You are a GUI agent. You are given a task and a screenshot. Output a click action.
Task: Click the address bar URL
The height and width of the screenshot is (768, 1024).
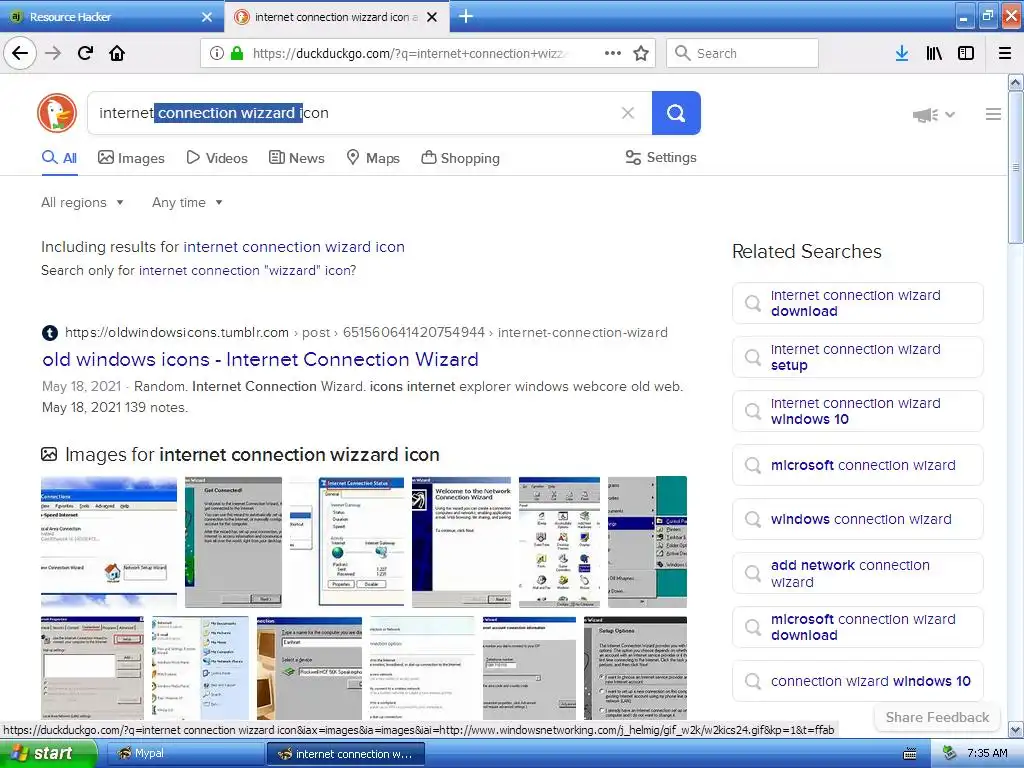point(409,54)
